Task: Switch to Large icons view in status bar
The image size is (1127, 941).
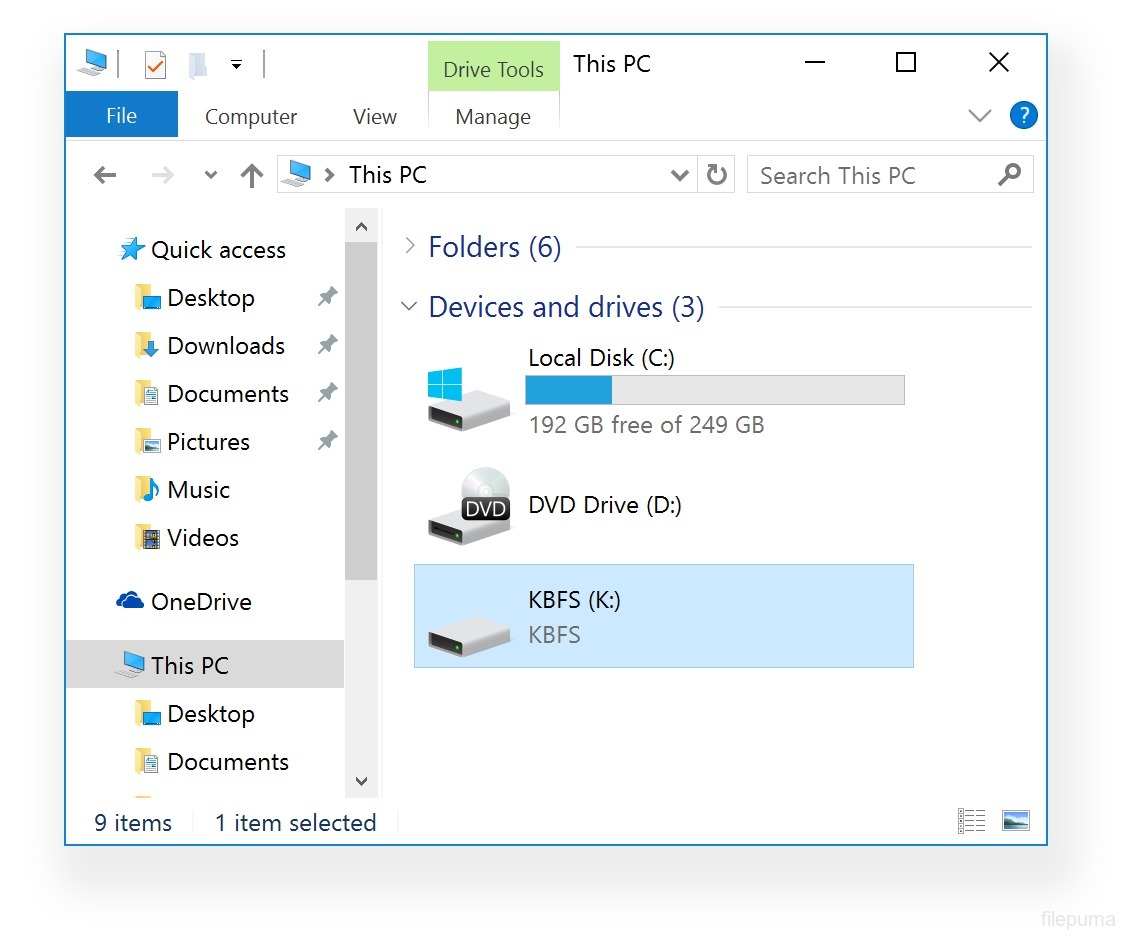Action: (1016, 821)
